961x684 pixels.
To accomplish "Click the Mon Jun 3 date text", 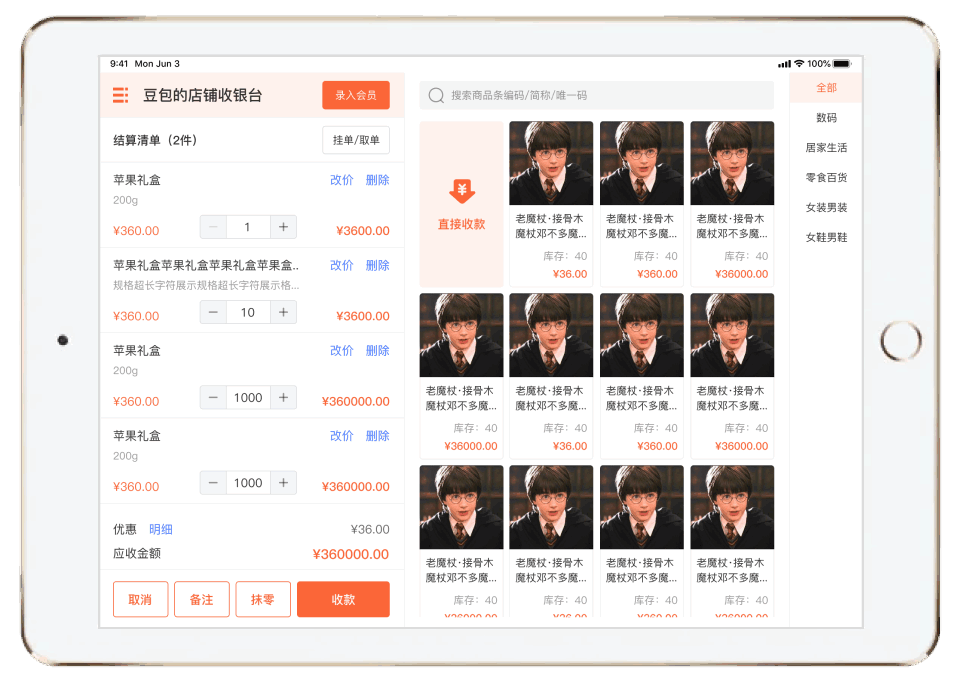I will pyautogui.click(x=157, y=64).
